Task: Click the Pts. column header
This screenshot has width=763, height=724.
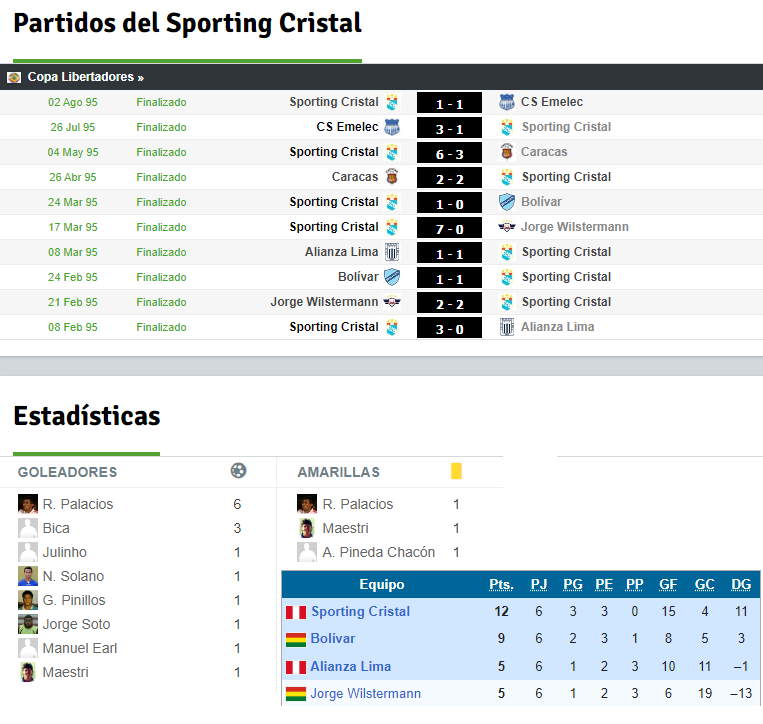Action: pyautogui.click(x=501, y=584)
